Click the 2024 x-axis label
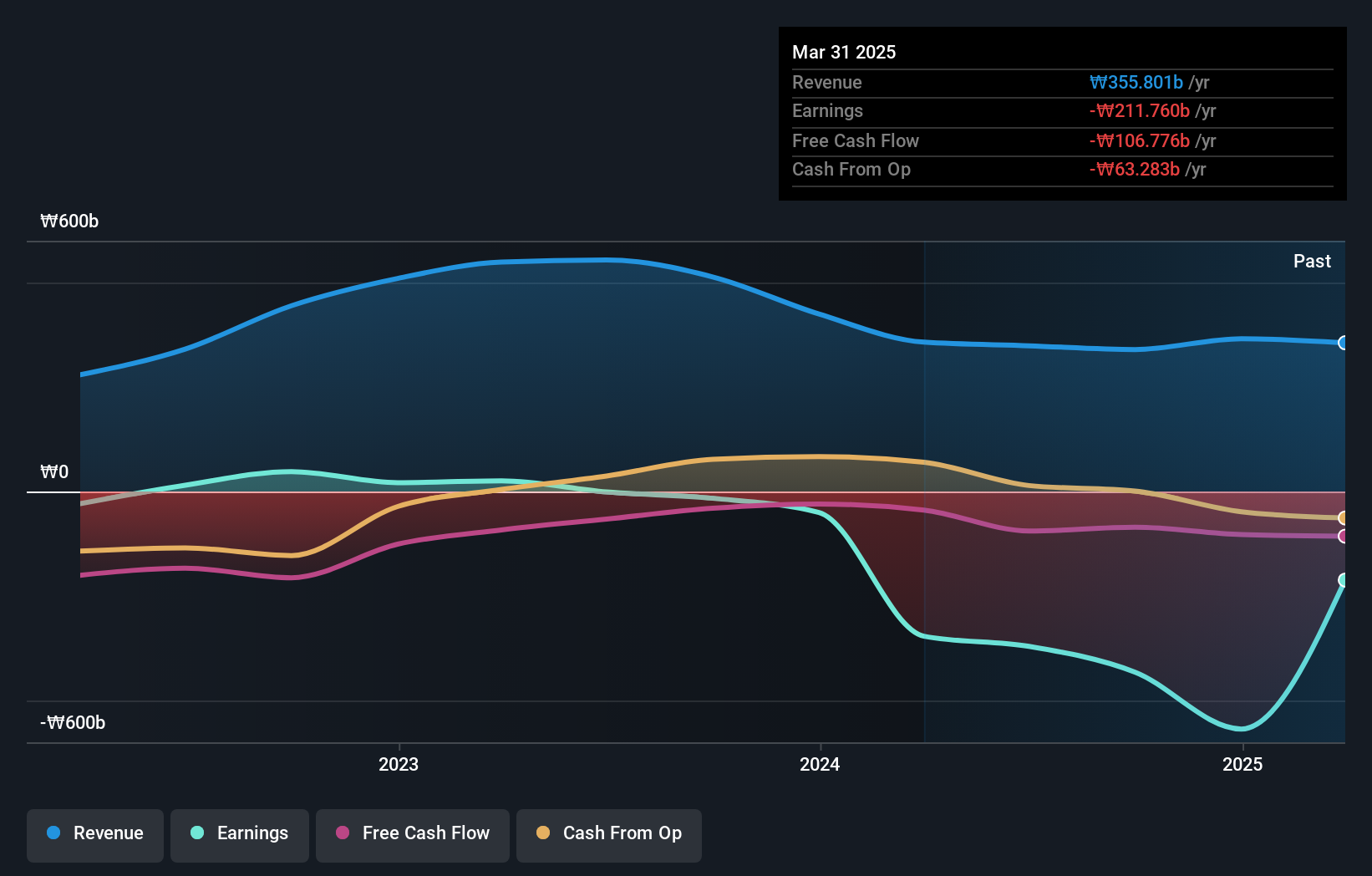Viewport: 1372px width, 876px height. [820, 764]
